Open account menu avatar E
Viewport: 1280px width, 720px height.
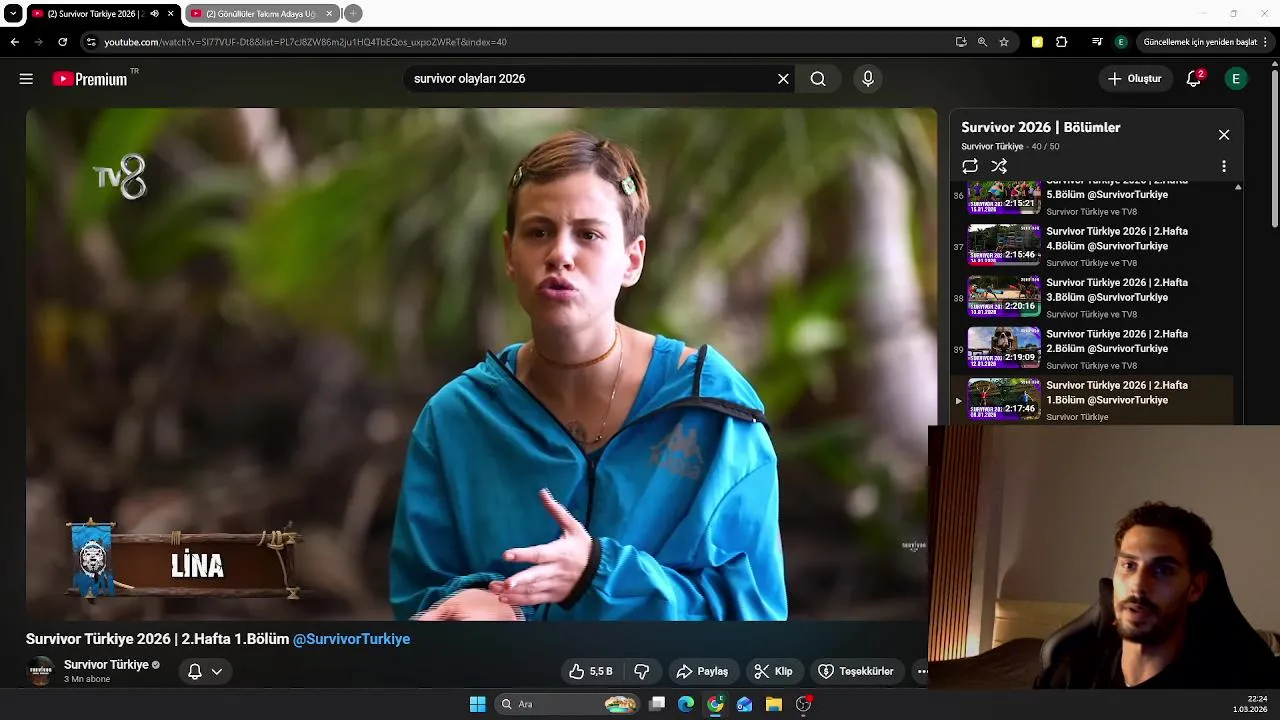1236,79
